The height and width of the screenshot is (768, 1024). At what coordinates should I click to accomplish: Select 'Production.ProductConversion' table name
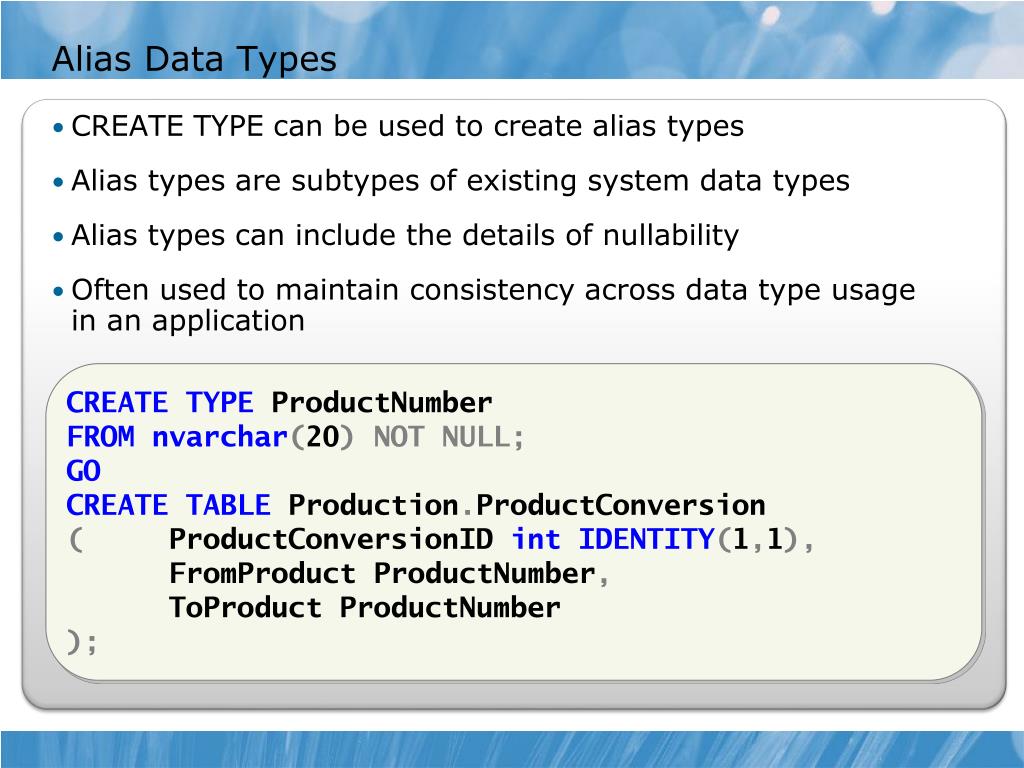point(526,505)
